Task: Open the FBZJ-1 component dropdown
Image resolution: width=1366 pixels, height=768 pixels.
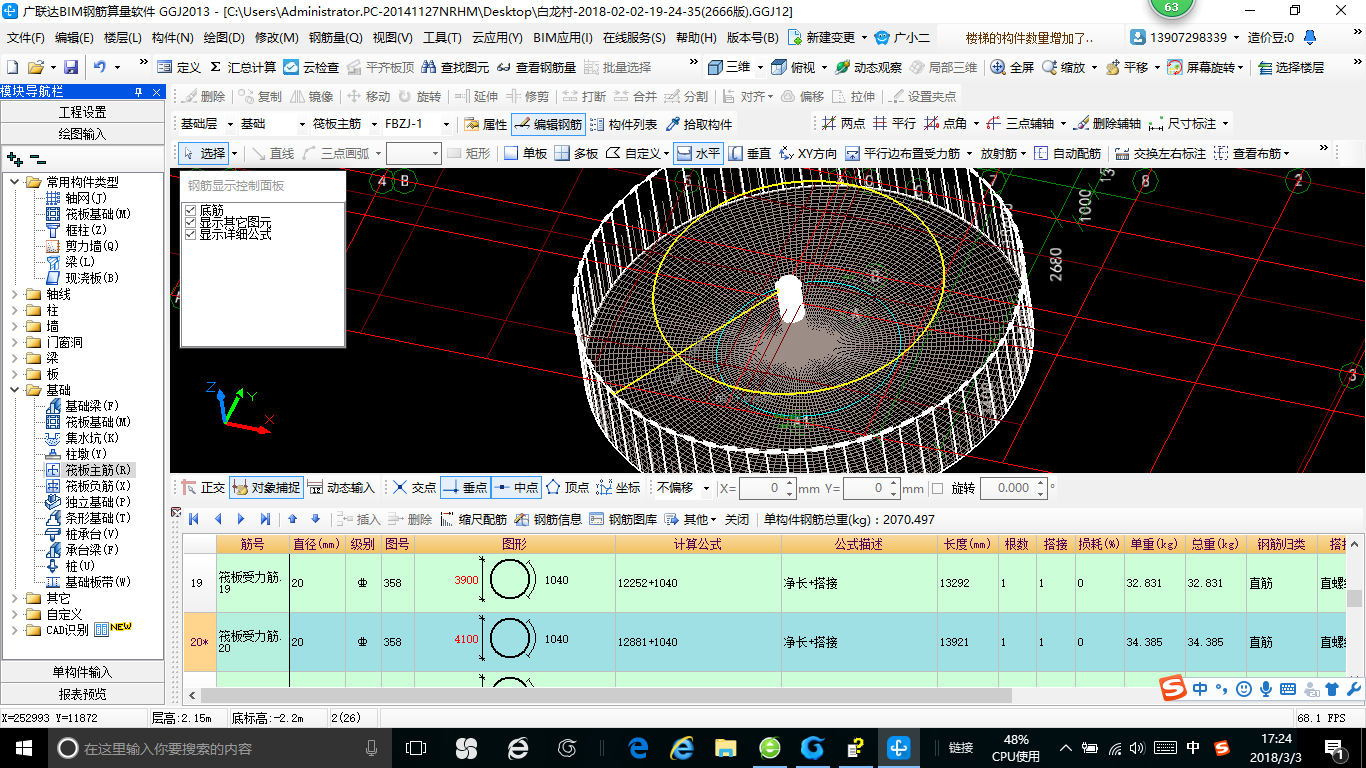Action: 447,124
